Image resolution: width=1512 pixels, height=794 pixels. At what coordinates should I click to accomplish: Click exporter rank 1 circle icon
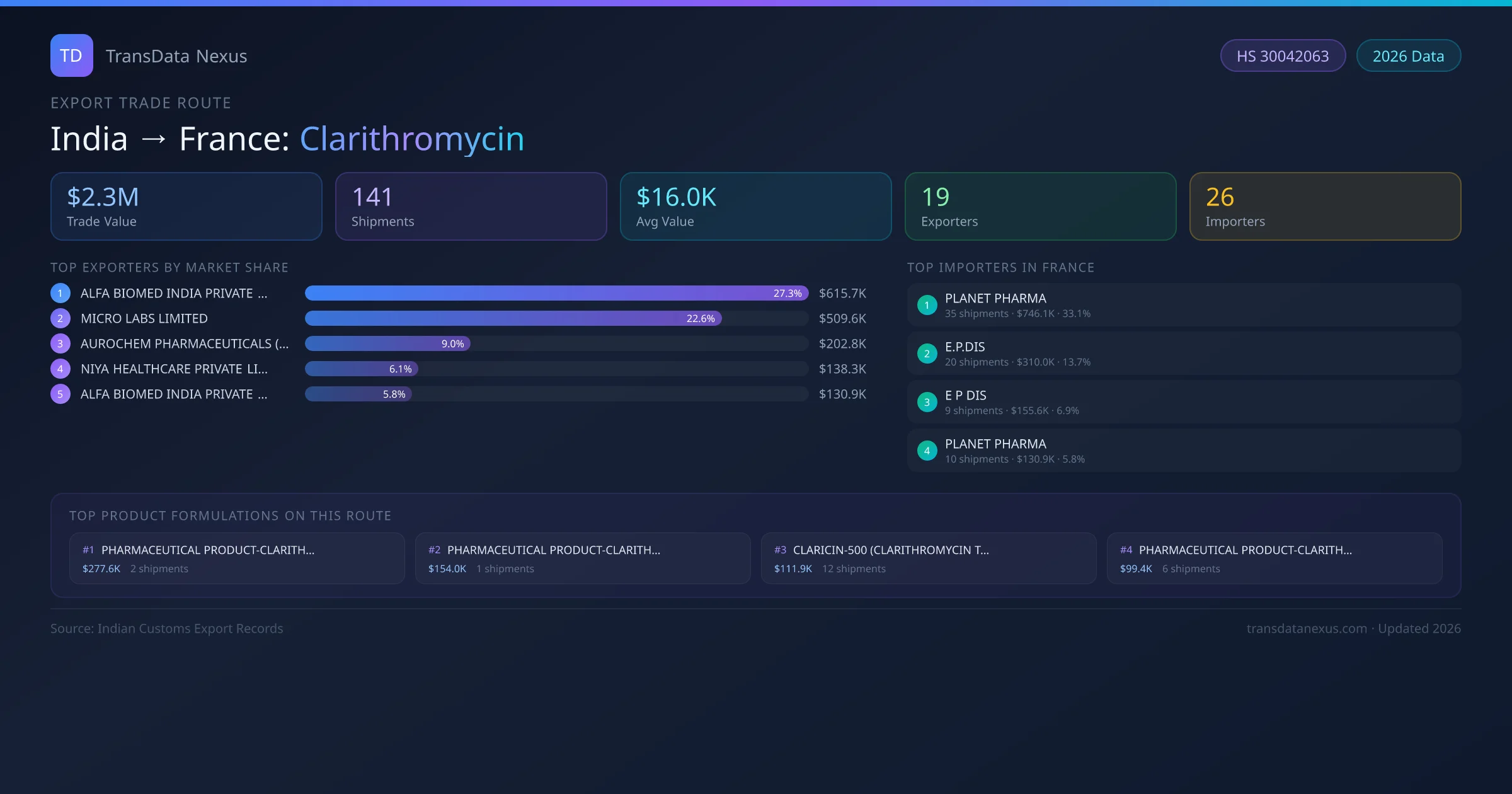pos(60,293)
